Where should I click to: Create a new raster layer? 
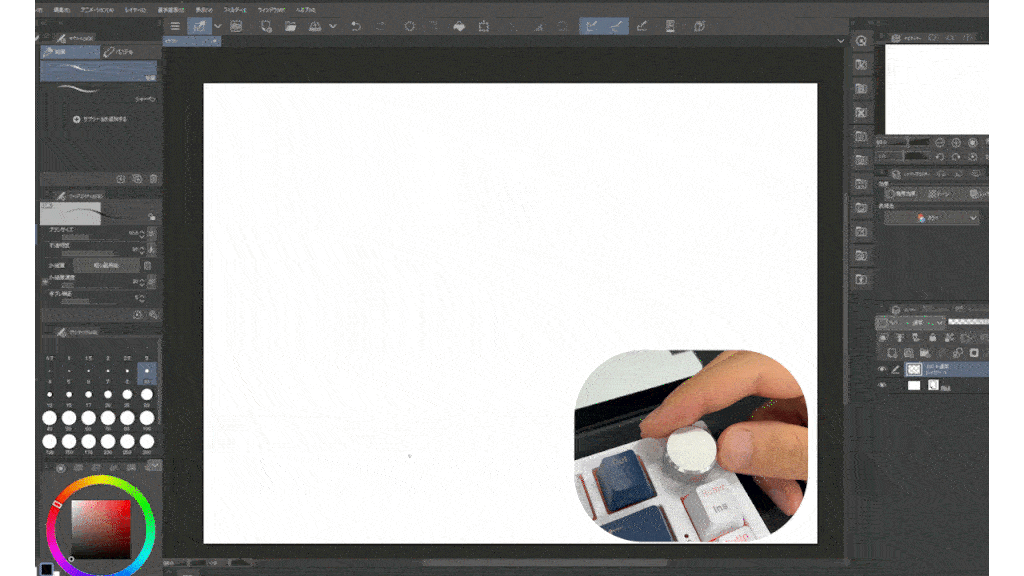click(892, 353)
